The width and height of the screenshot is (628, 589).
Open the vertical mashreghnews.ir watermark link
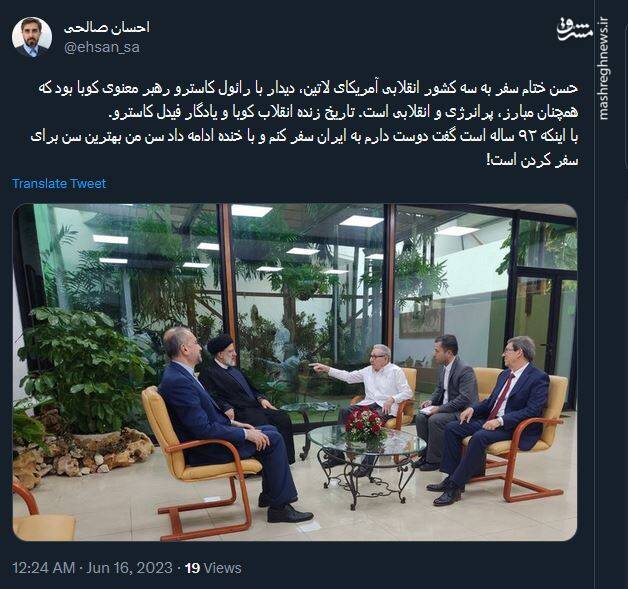tap(603, 69)
